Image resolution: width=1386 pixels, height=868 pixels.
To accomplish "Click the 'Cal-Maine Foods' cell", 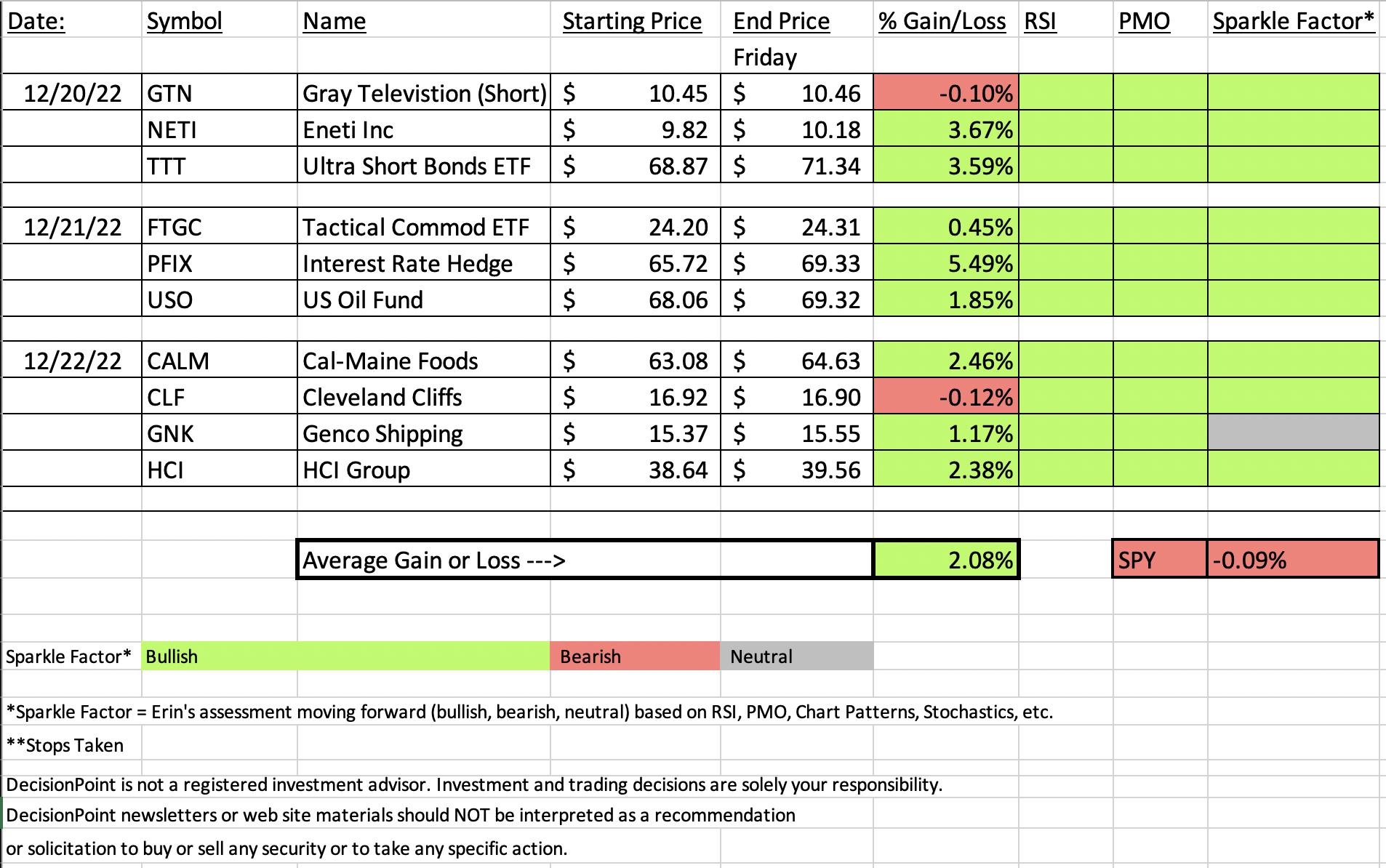I will [423, 361].
